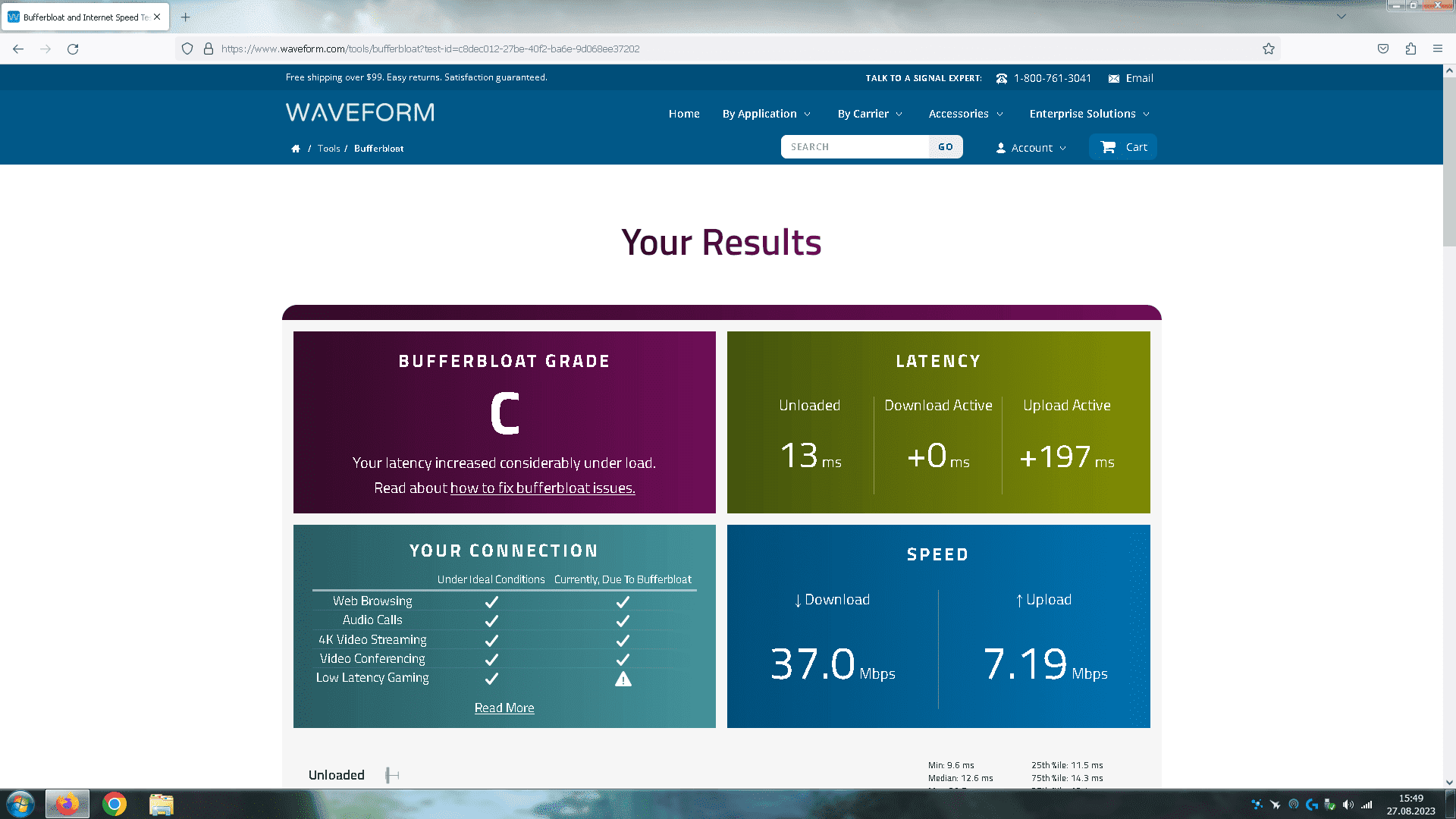Bookmark this page with star icon
The image size is (1456, 819).
click(1269, 49)
